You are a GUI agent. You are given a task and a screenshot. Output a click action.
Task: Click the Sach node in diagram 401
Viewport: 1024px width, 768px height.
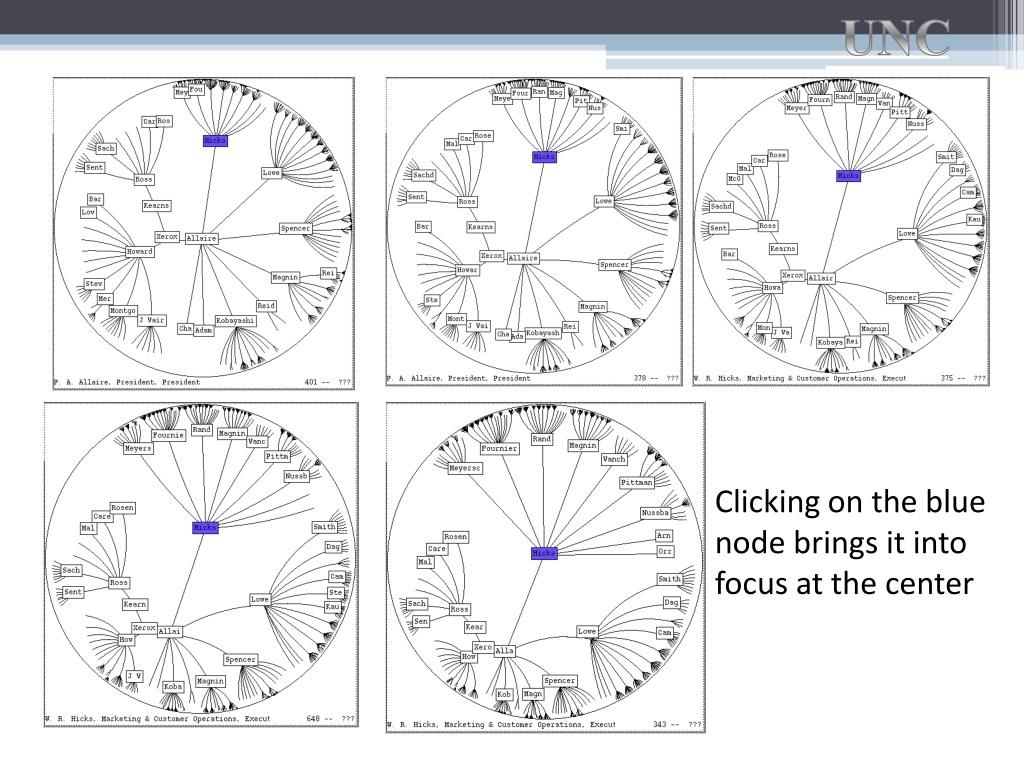[x=106, y=148]
